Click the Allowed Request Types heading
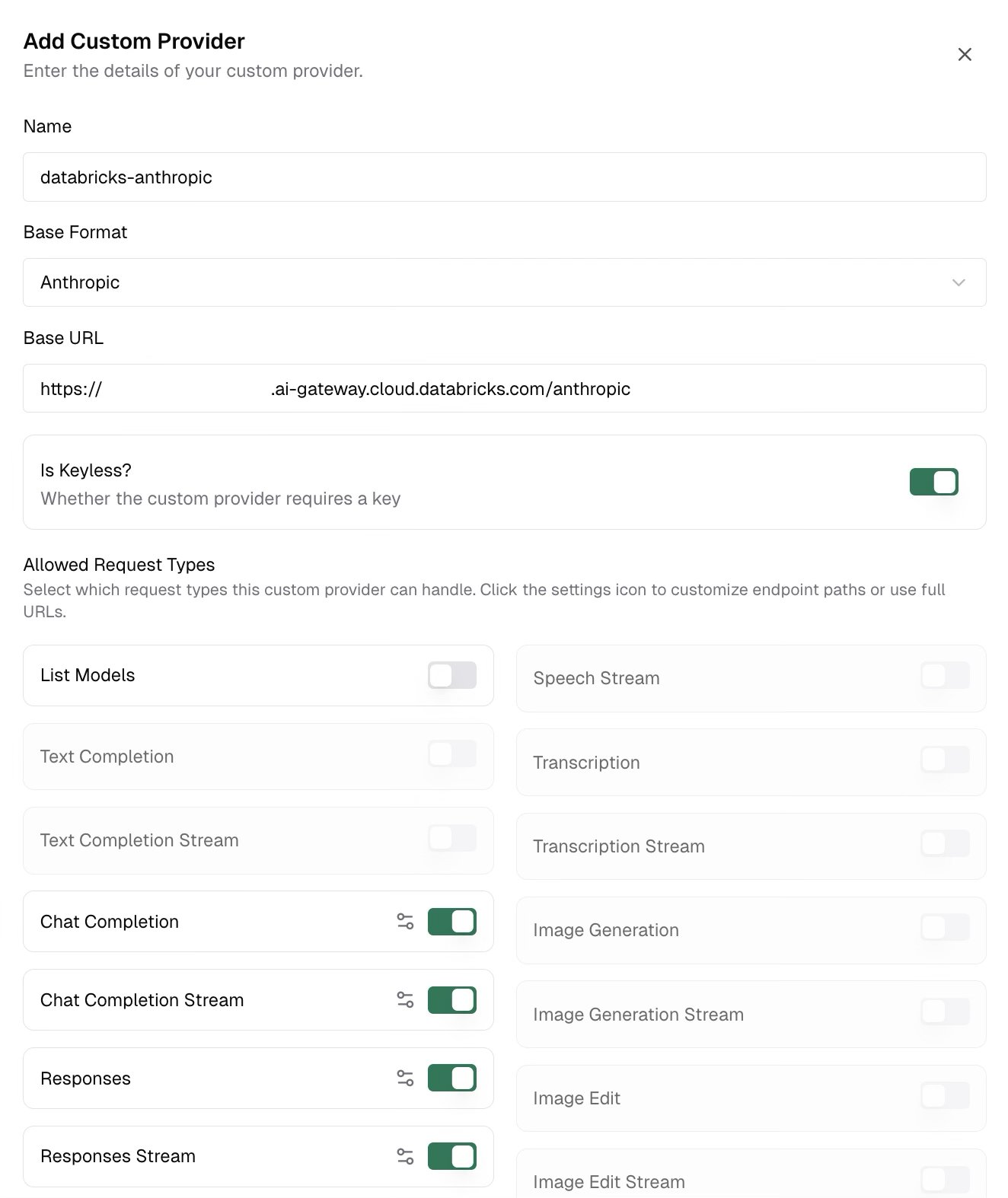 pyautogui.click(x=119, y=565)
